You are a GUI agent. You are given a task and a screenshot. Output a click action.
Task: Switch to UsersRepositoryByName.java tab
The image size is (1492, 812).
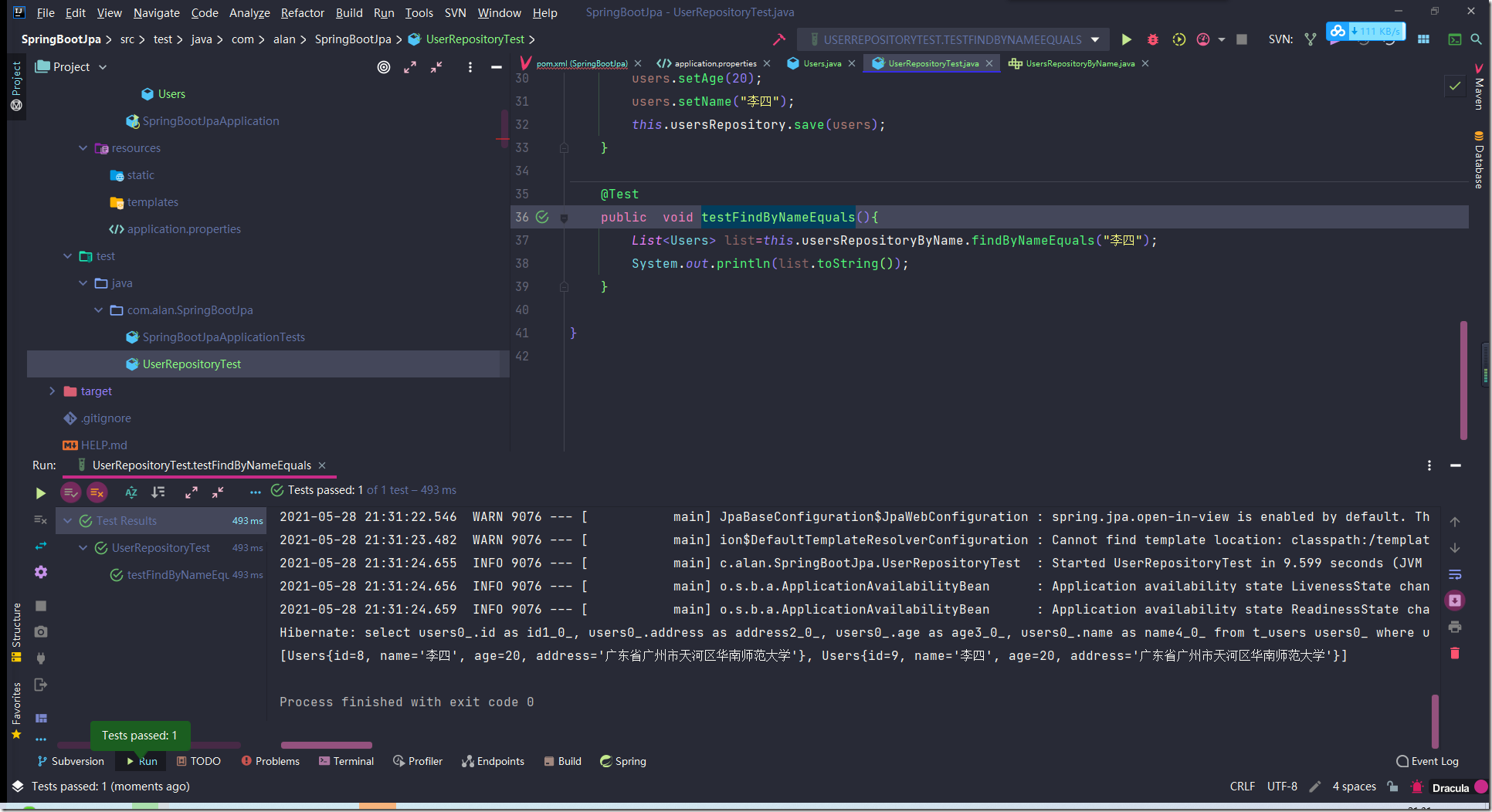click(1080, 63)
